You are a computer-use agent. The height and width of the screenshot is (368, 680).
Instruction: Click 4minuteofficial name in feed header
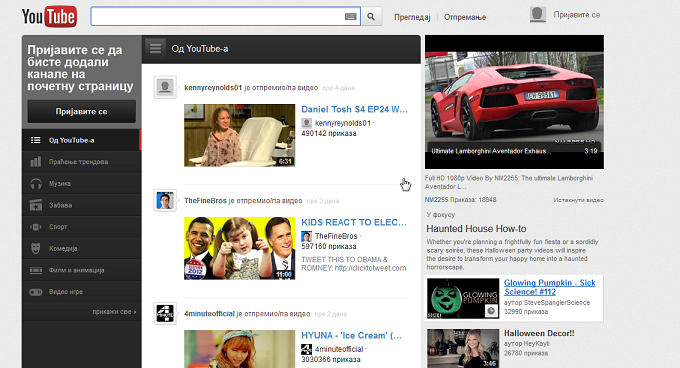[x=209, y=313]
